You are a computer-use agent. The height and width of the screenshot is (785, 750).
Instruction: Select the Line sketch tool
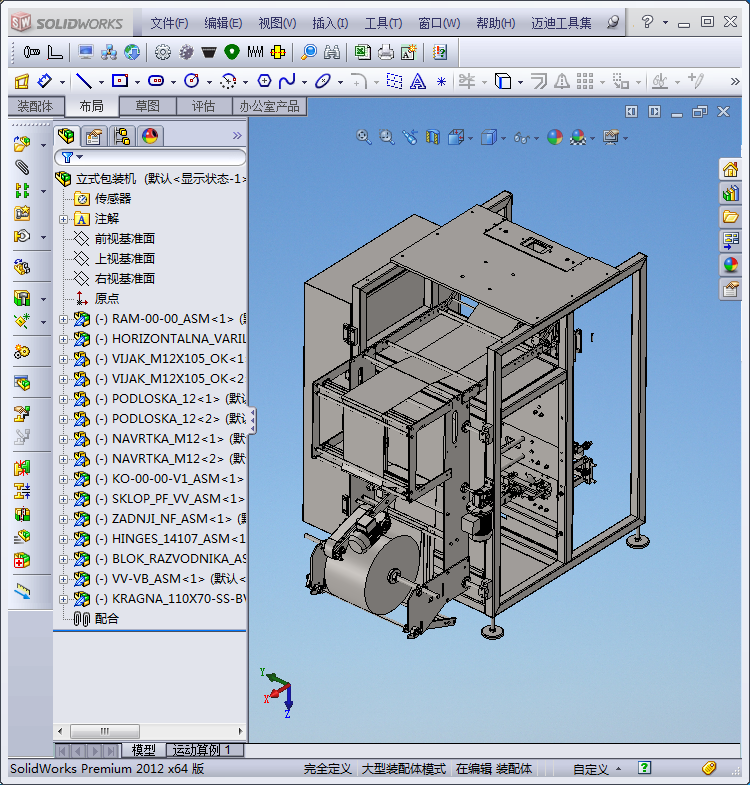pyautogui.click(x=83, y=81)
